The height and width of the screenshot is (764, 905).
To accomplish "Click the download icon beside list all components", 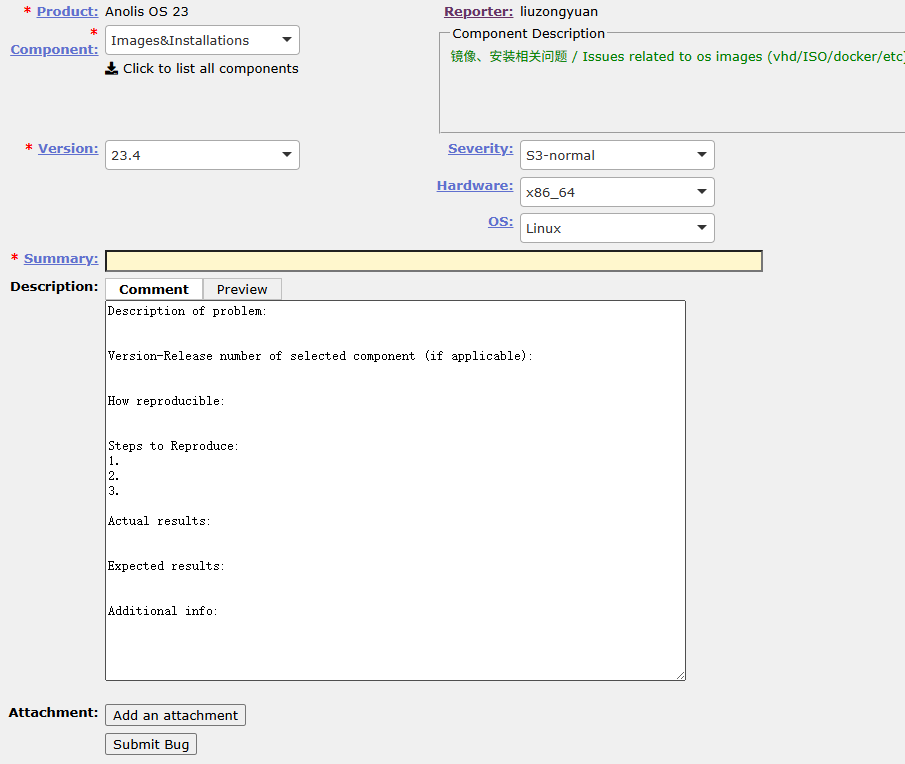I will click(111, 69).
